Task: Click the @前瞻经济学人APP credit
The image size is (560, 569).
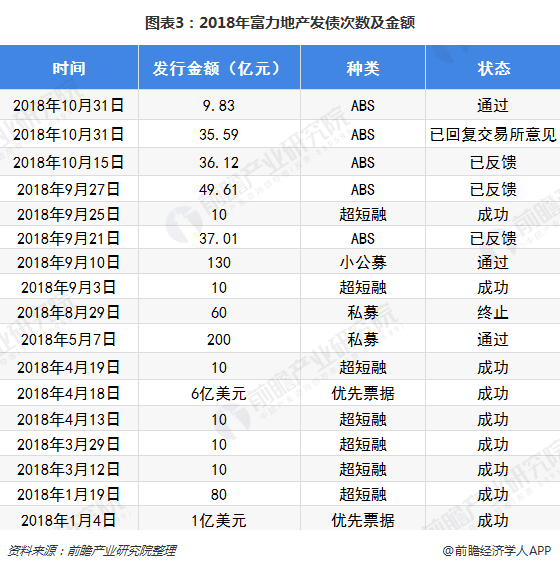Action: click(497, 550)
